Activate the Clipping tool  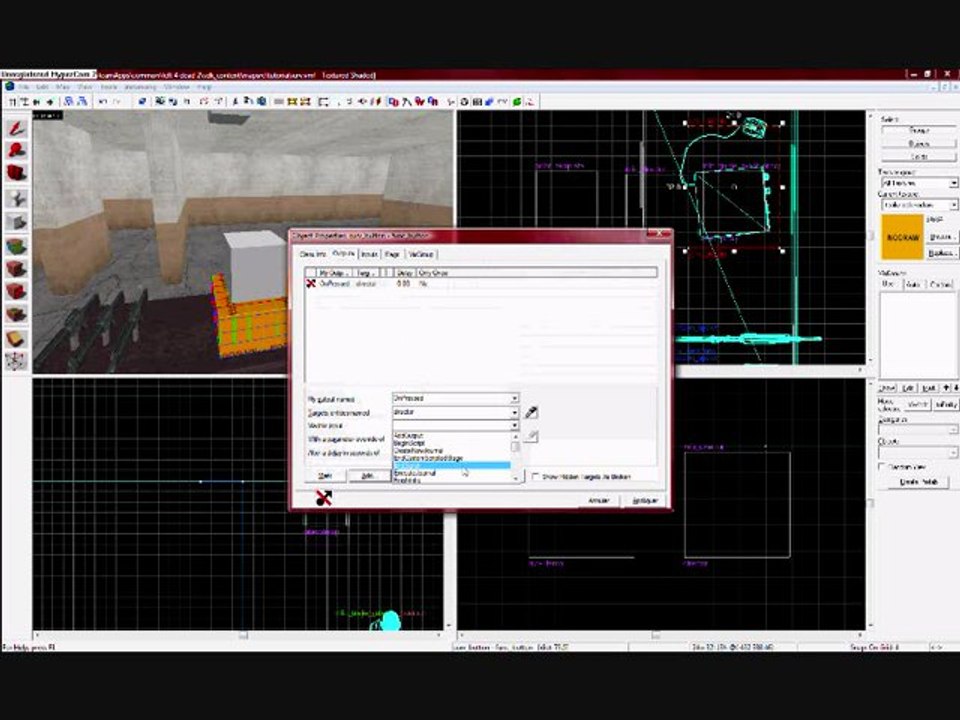coord(17,339)
